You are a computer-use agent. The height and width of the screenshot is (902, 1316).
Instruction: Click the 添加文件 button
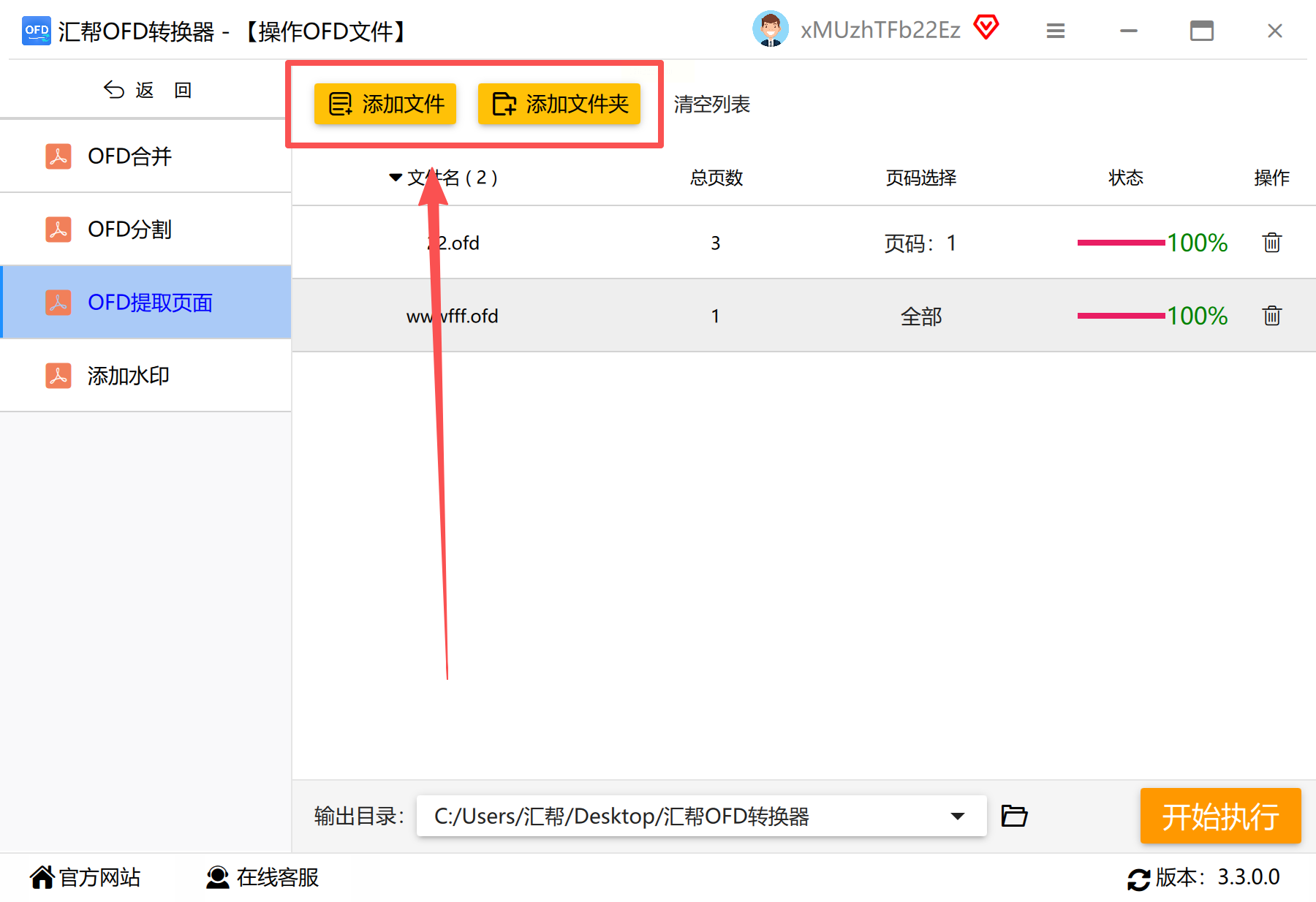[385, 104]
